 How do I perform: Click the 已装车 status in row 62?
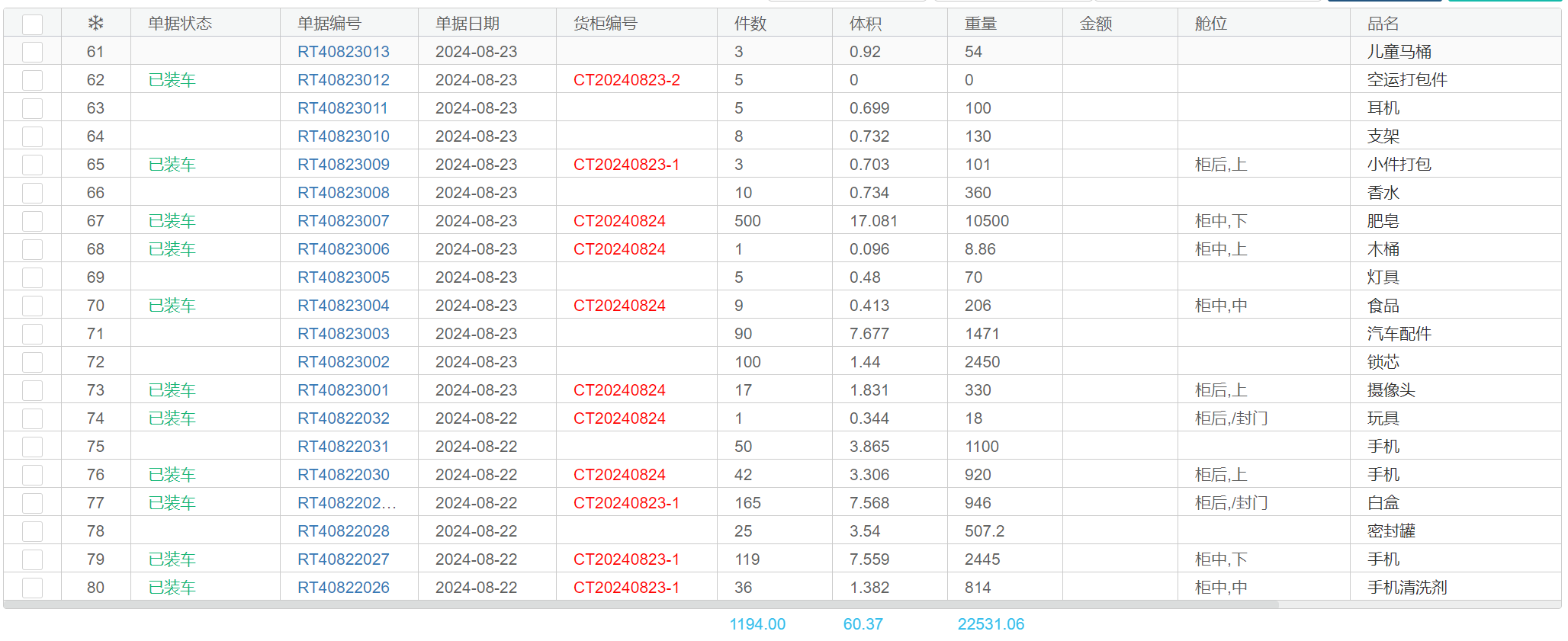(172, 80)
